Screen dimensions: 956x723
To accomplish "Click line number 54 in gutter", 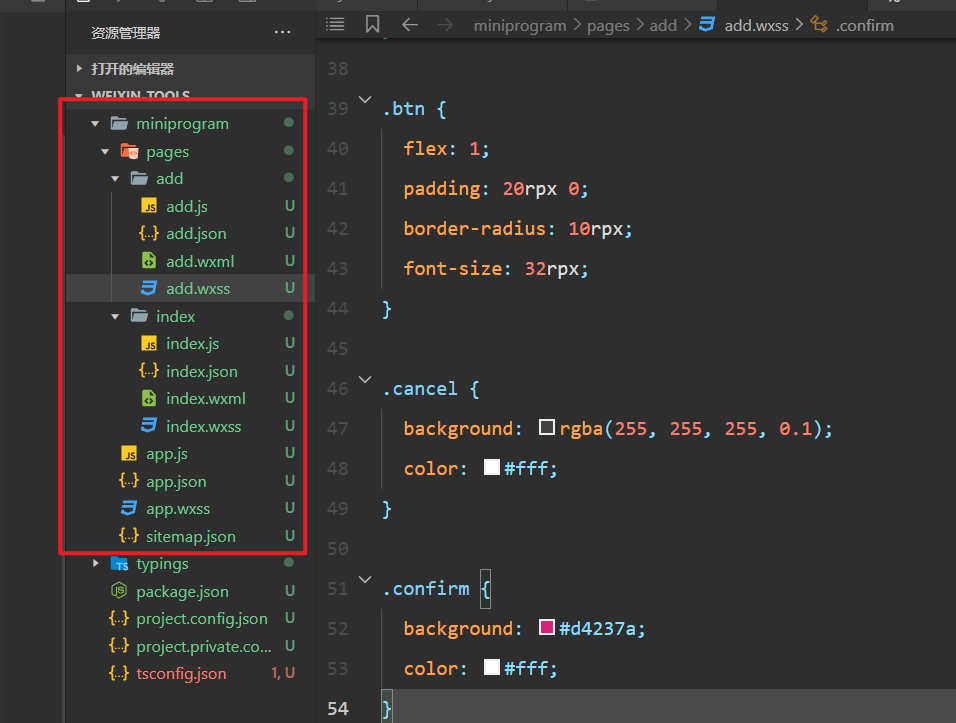I will [x=338, y=708].
